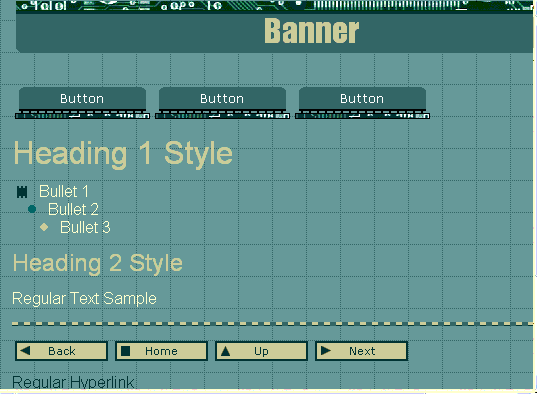Click the Bullet 1 list item
Image resolution: width=537 pixels, height=394 pixels.
(64, 191)
